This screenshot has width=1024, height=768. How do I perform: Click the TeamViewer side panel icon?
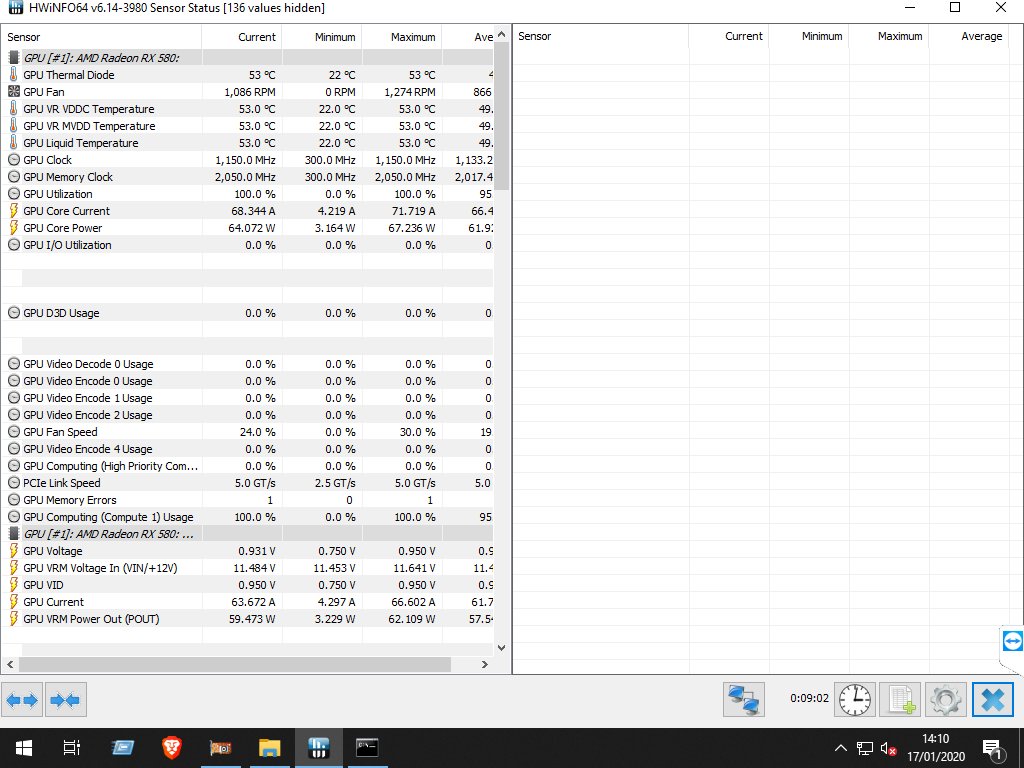[x=1012, y=641]
